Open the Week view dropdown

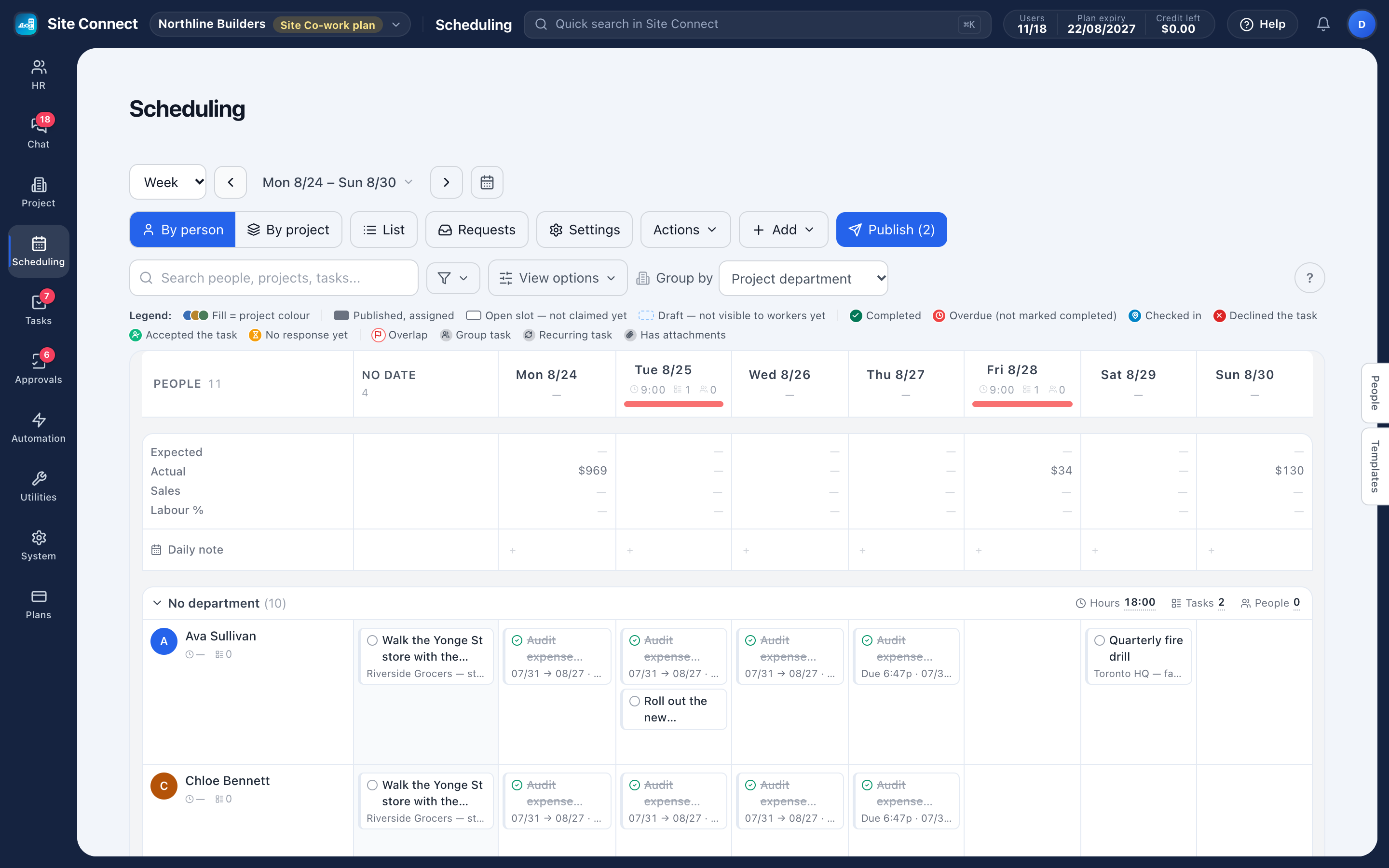click(x=168, y=182)
